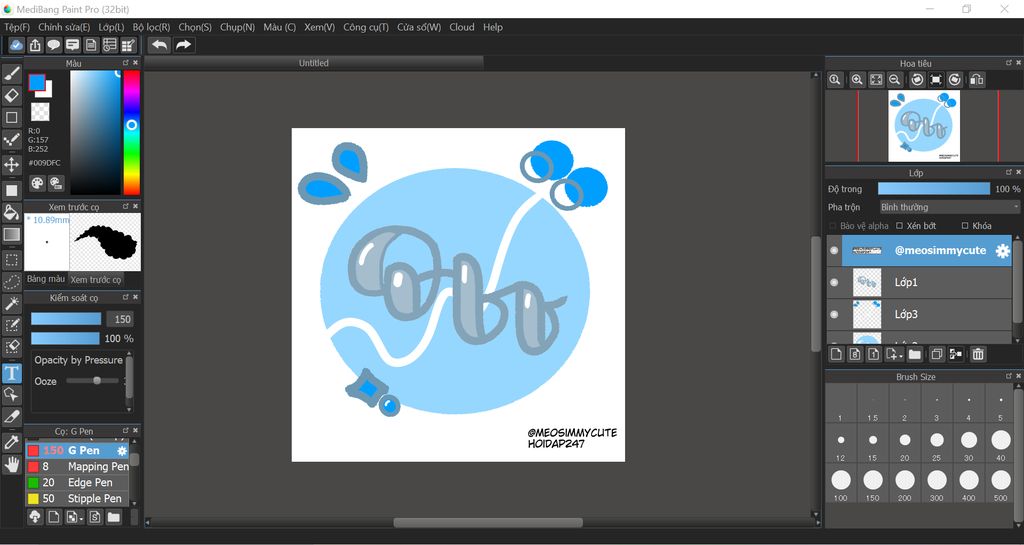Viewport: 1024px width, 545px height.
Task: Delete layer with trash icon
Action: [978, 354]
